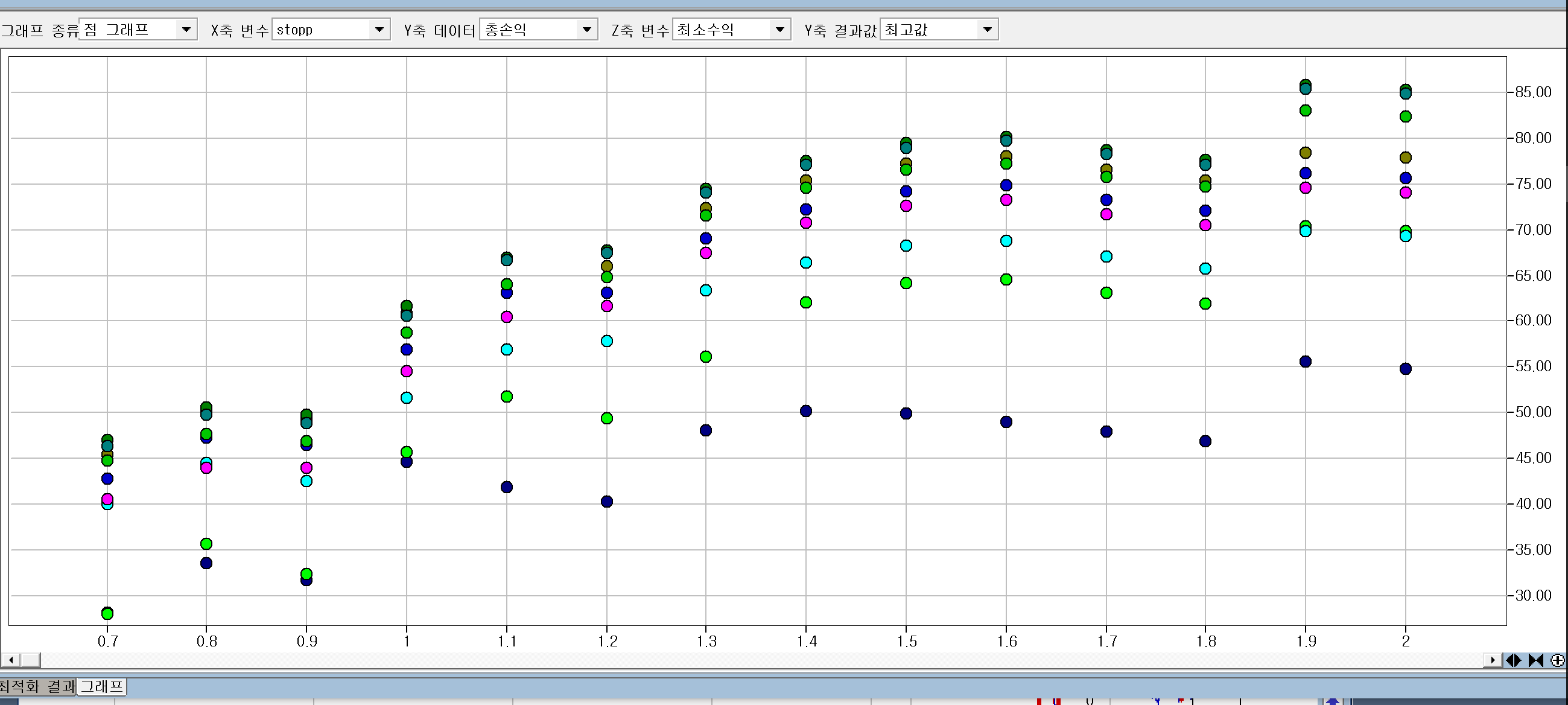
Task: Click the circled plus zoom icon
Action: [1557, 660]
